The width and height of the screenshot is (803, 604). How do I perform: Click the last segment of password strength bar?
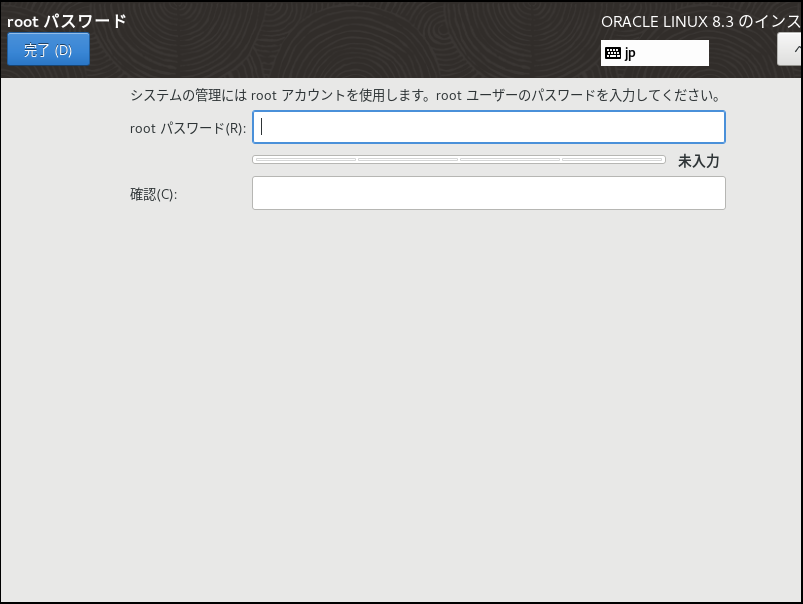point(613,160)
